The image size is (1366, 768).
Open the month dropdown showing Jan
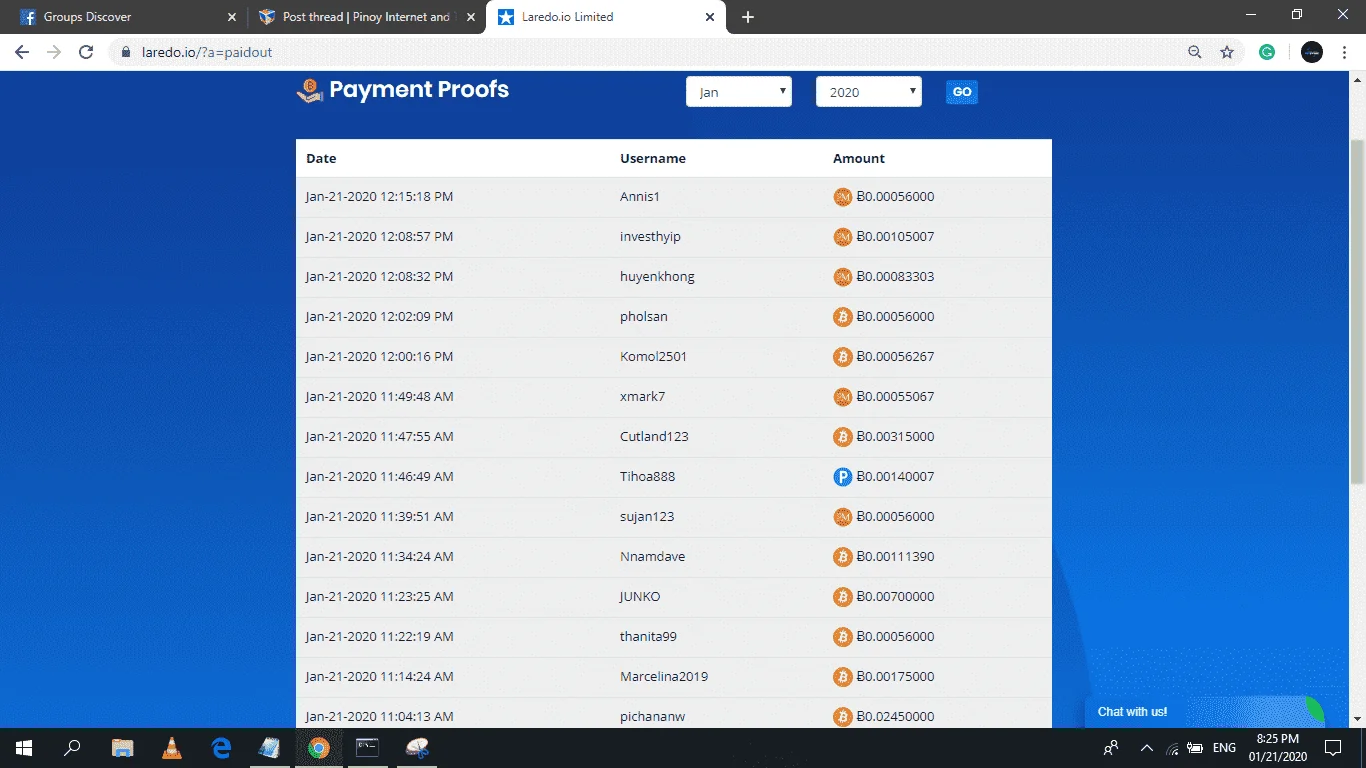click(739, 92)
